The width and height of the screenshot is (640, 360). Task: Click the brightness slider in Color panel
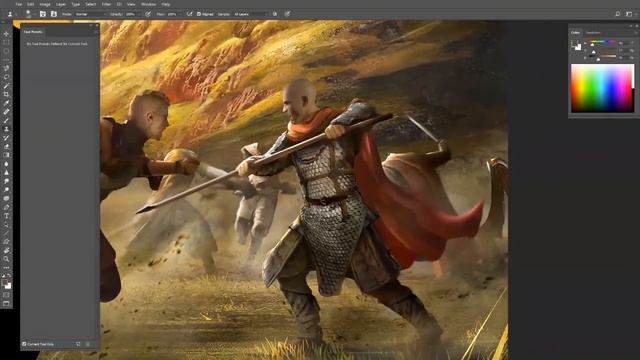[x=603, y=57]
